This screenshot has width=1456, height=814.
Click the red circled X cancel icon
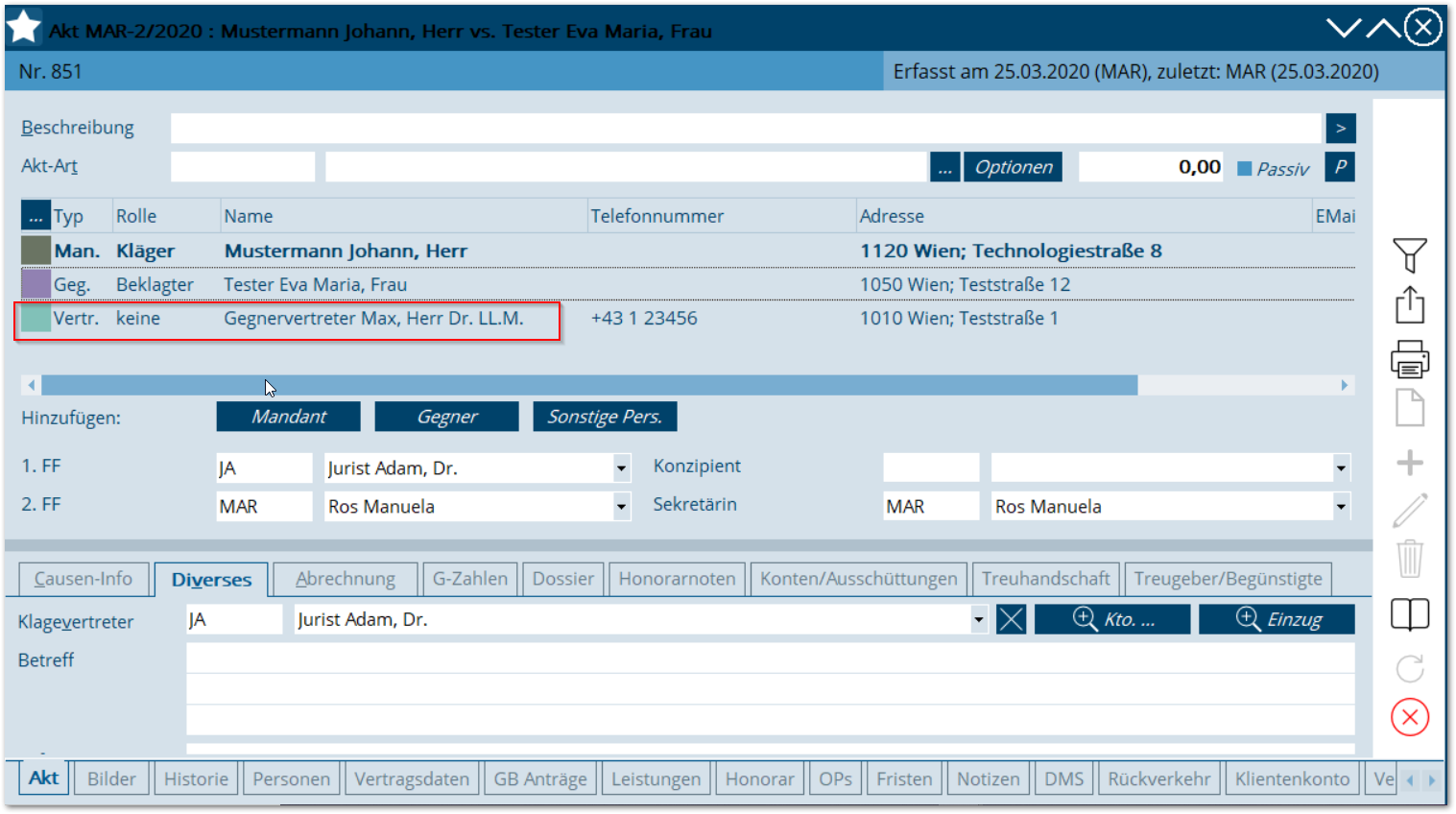point(1410,717)
